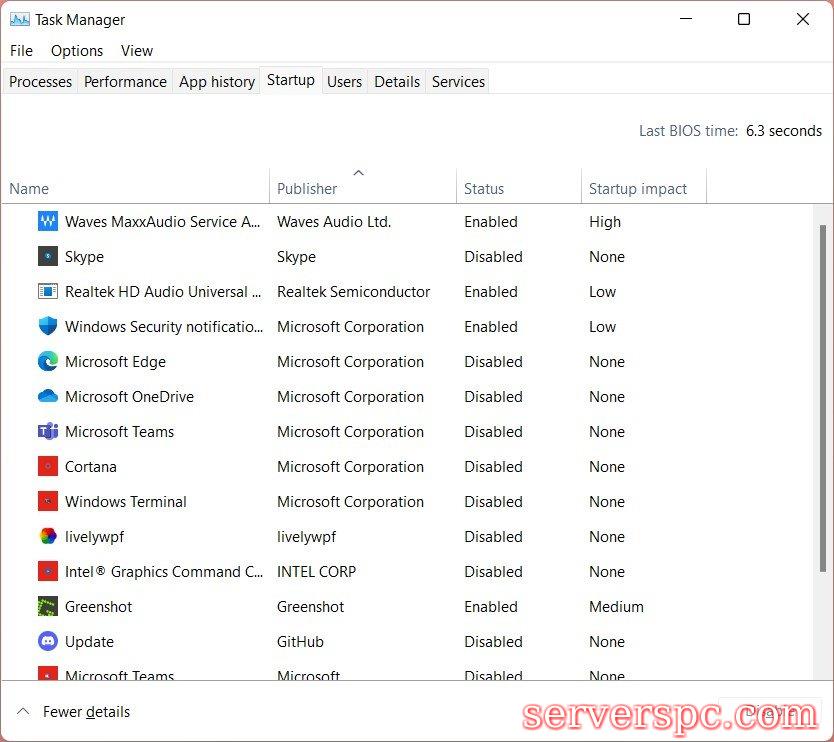Switch to the Services tab
Viewport: 834px width, 742px height.
[x=458, y=82]
